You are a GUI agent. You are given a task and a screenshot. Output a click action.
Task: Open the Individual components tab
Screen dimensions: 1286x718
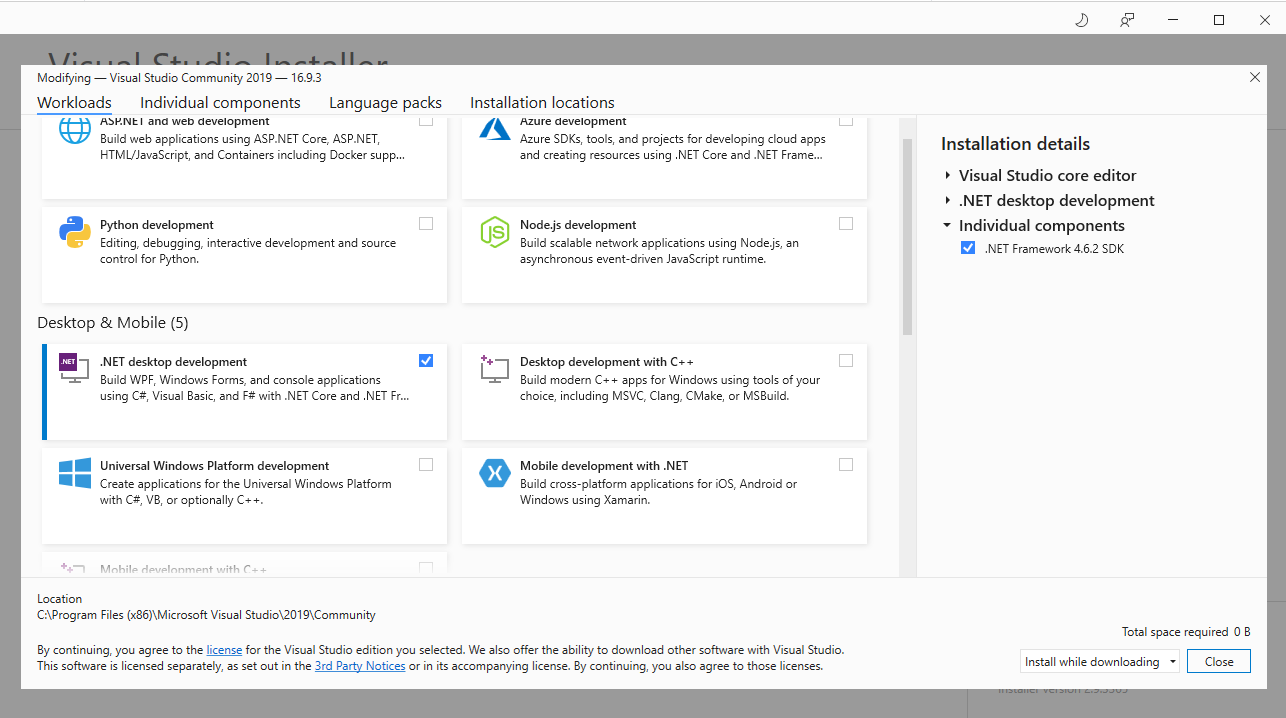coord(220,102)
